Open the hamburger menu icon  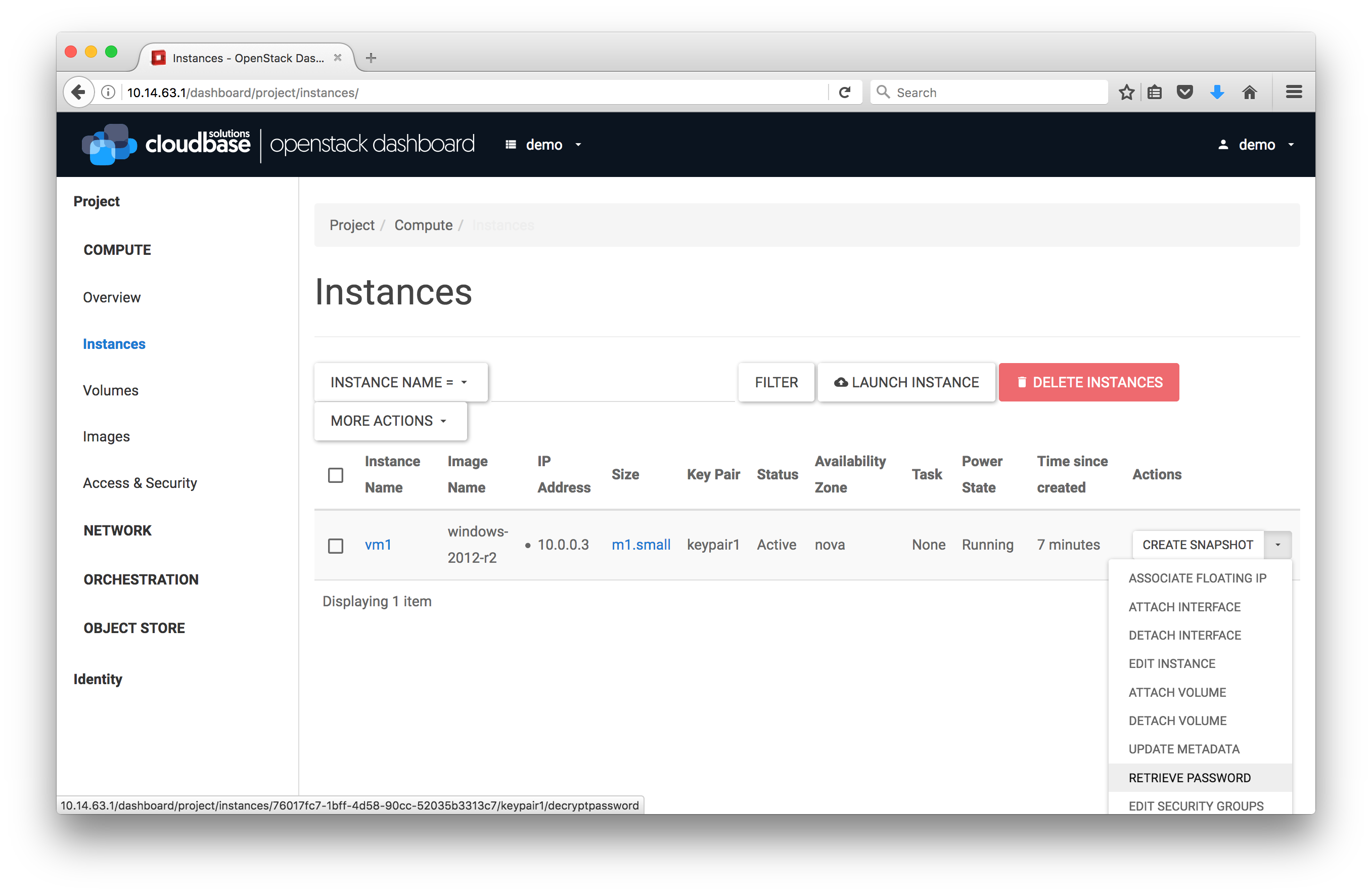point(1294,92)
